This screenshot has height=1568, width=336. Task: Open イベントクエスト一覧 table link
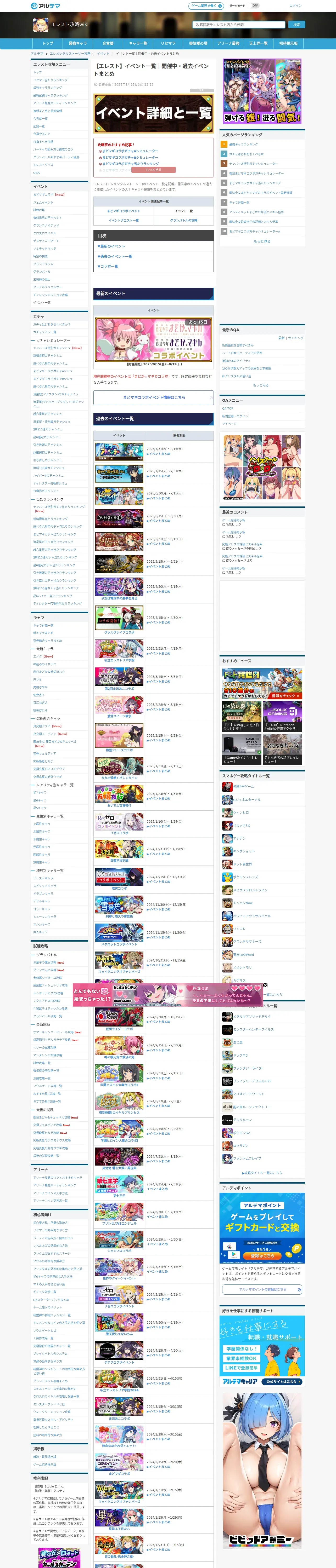coord(123,220)
